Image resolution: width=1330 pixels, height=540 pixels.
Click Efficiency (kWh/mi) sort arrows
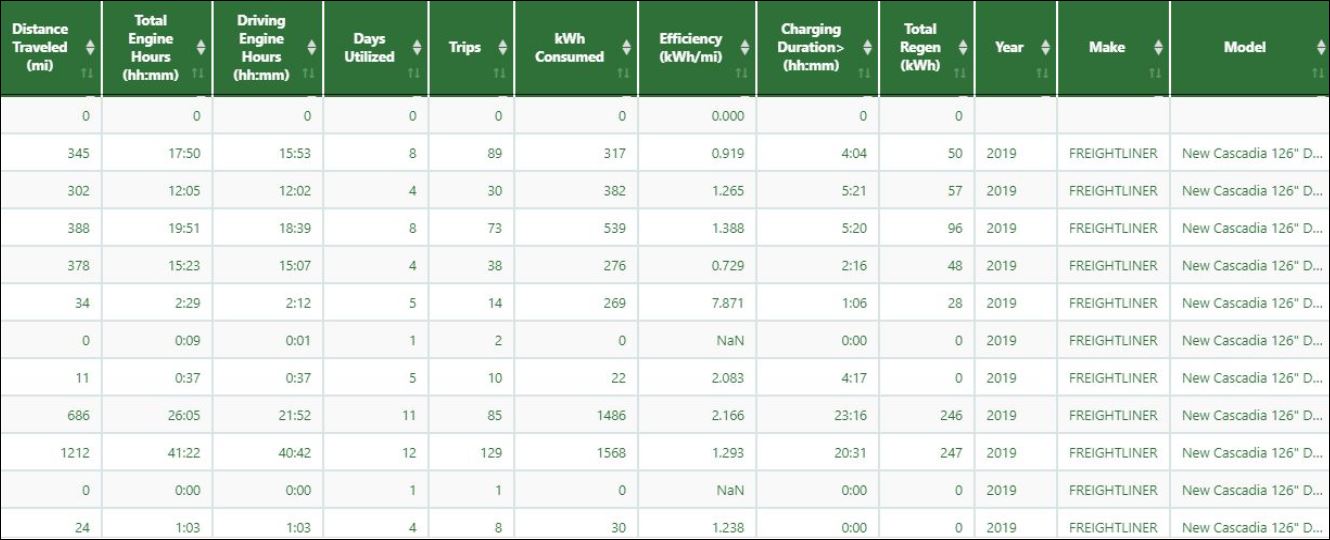coord(743,47)
